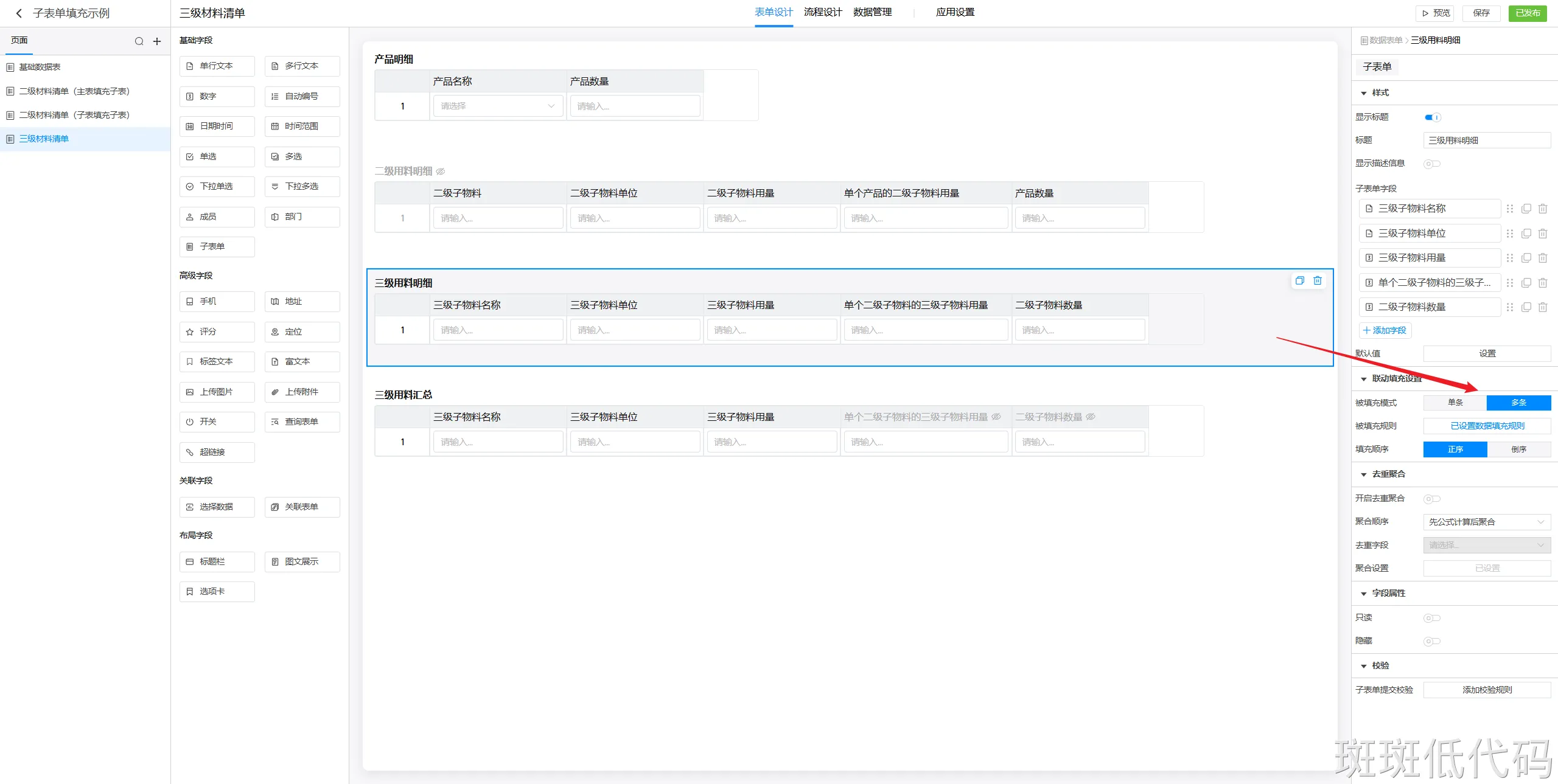Add a new page with the plus icon
The height and width of the screenshot is (784, 1558).
(157, 41)
